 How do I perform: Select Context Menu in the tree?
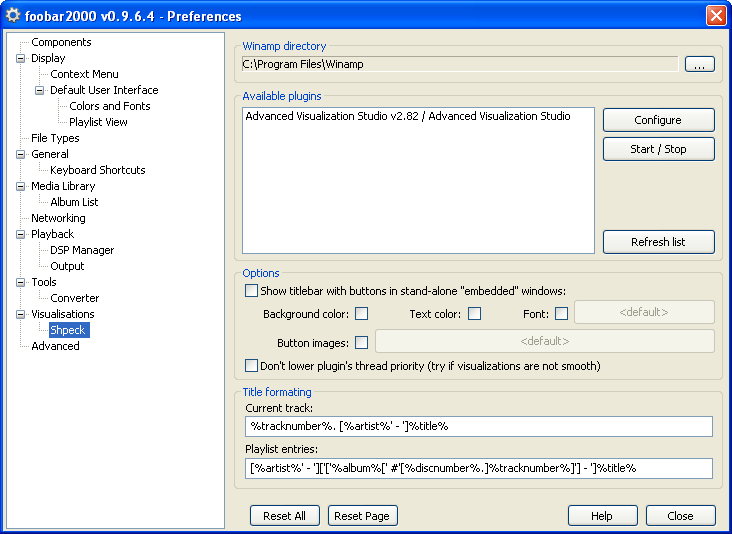pyautogui.click(x=84, y=74)
